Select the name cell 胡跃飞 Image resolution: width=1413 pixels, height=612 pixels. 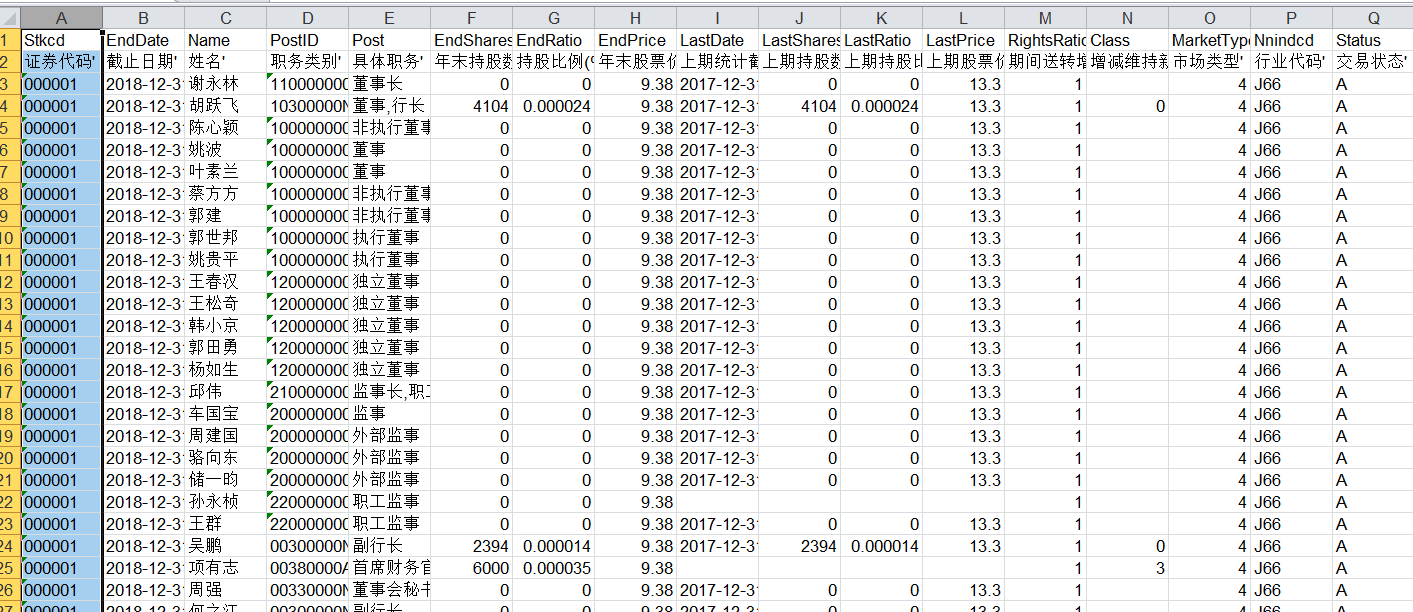point(226,106)
